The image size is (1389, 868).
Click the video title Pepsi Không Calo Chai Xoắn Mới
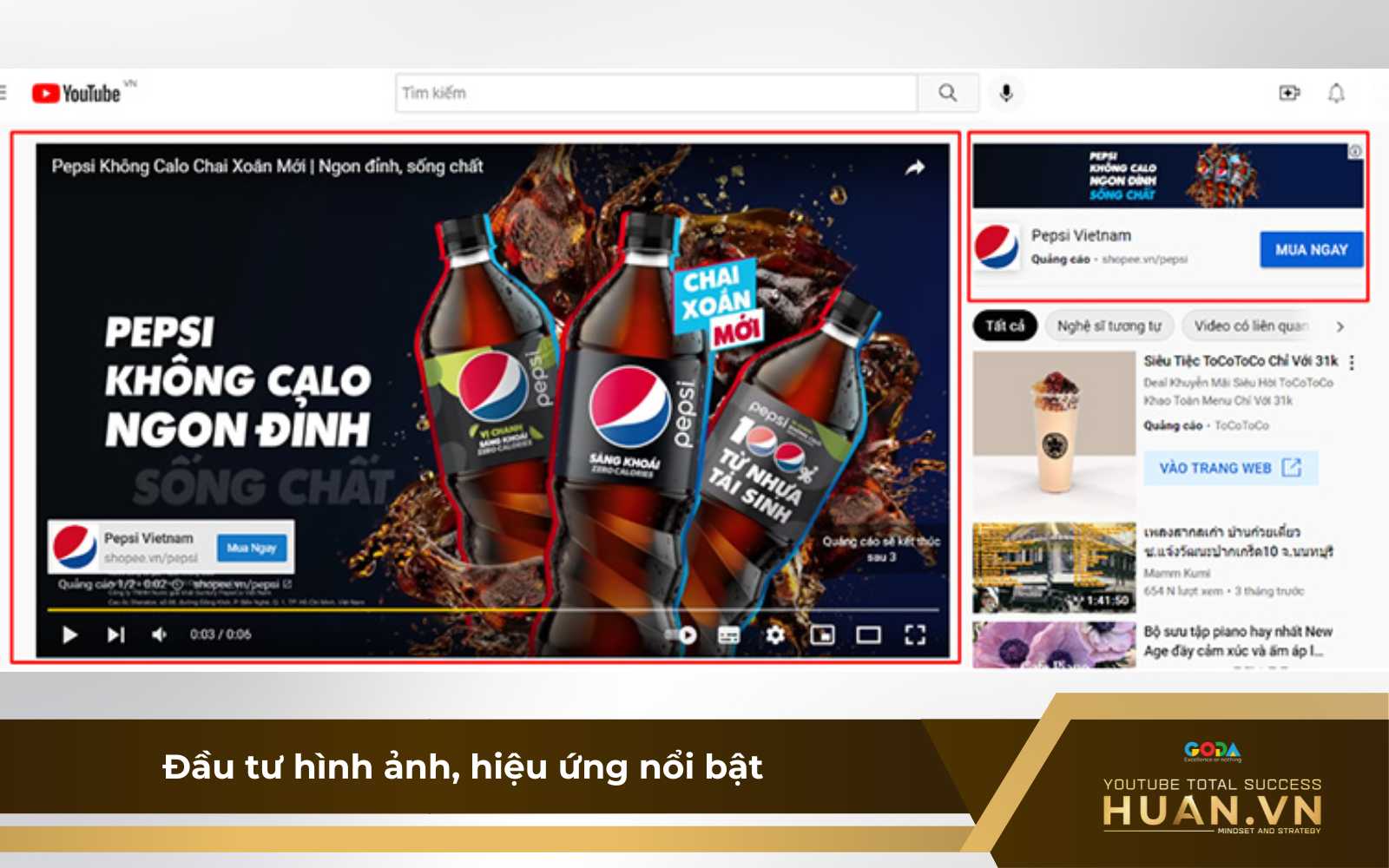(267, 167)
